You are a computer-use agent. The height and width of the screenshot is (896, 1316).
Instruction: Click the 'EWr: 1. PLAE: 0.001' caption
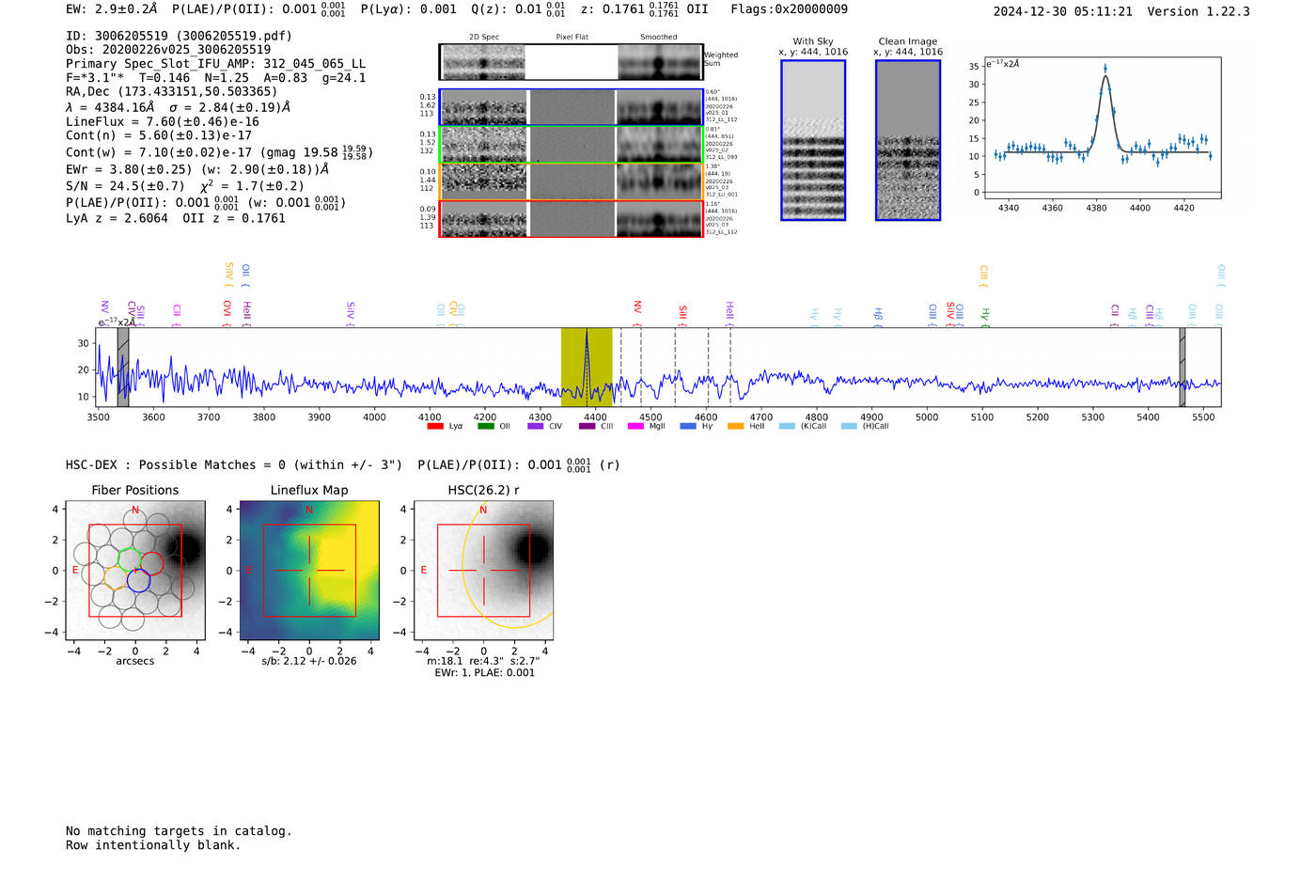pyautogui.click(x=484, y=672)
